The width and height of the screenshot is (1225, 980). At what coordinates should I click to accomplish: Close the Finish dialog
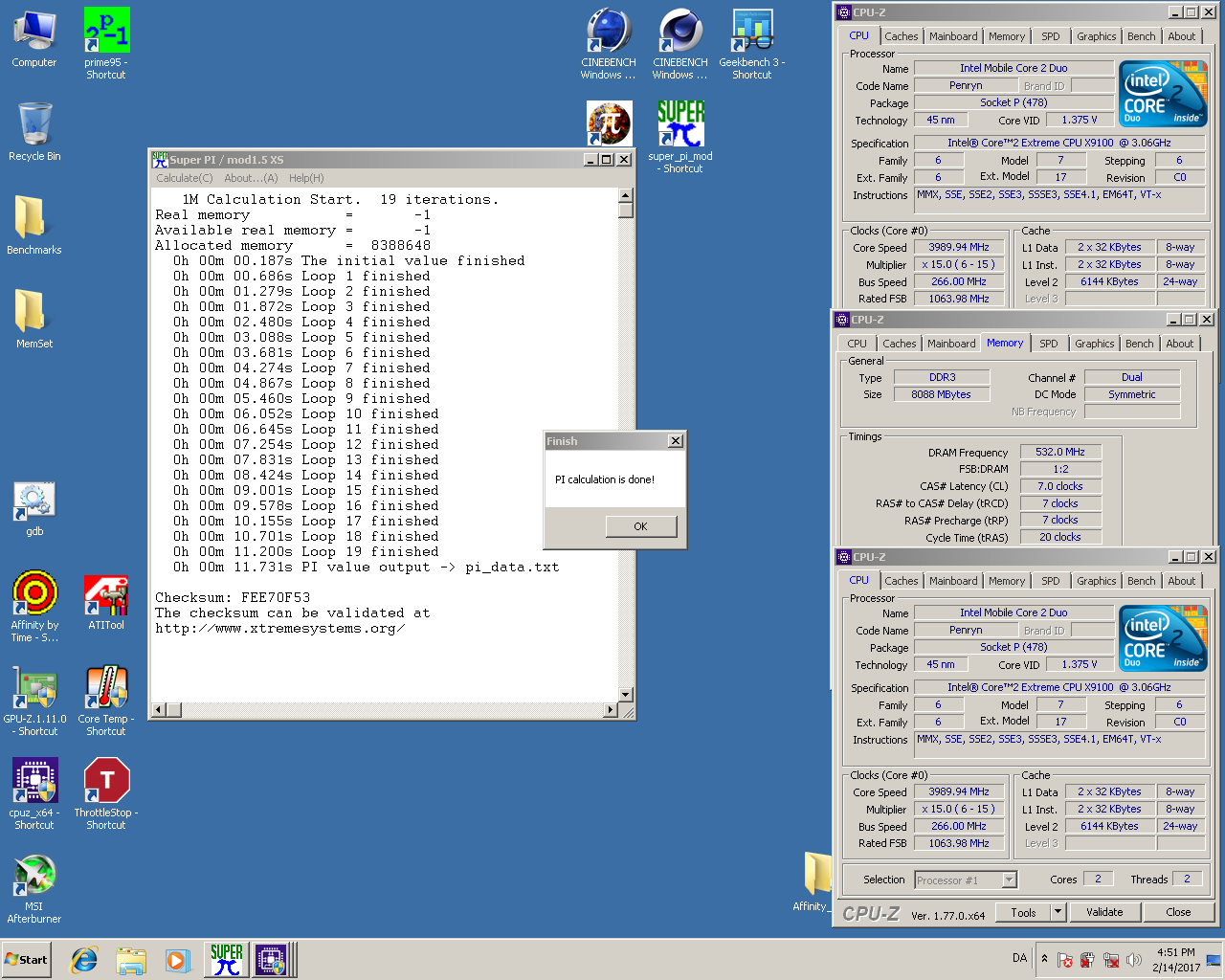coord(676,441)
